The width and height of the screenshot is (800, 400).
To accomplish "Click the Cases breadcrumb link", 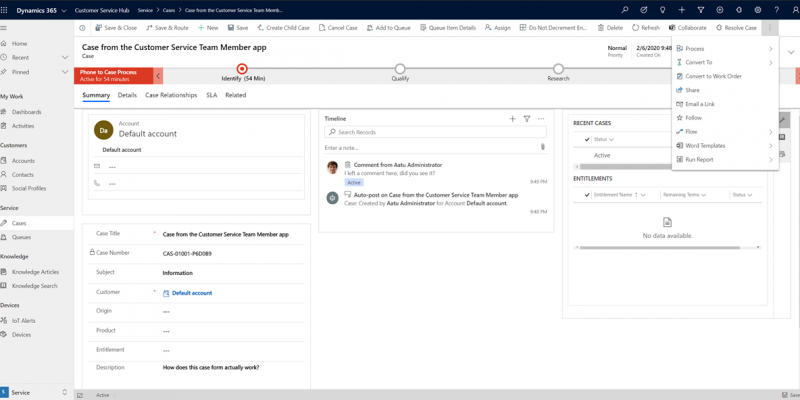I will [170, 10].
